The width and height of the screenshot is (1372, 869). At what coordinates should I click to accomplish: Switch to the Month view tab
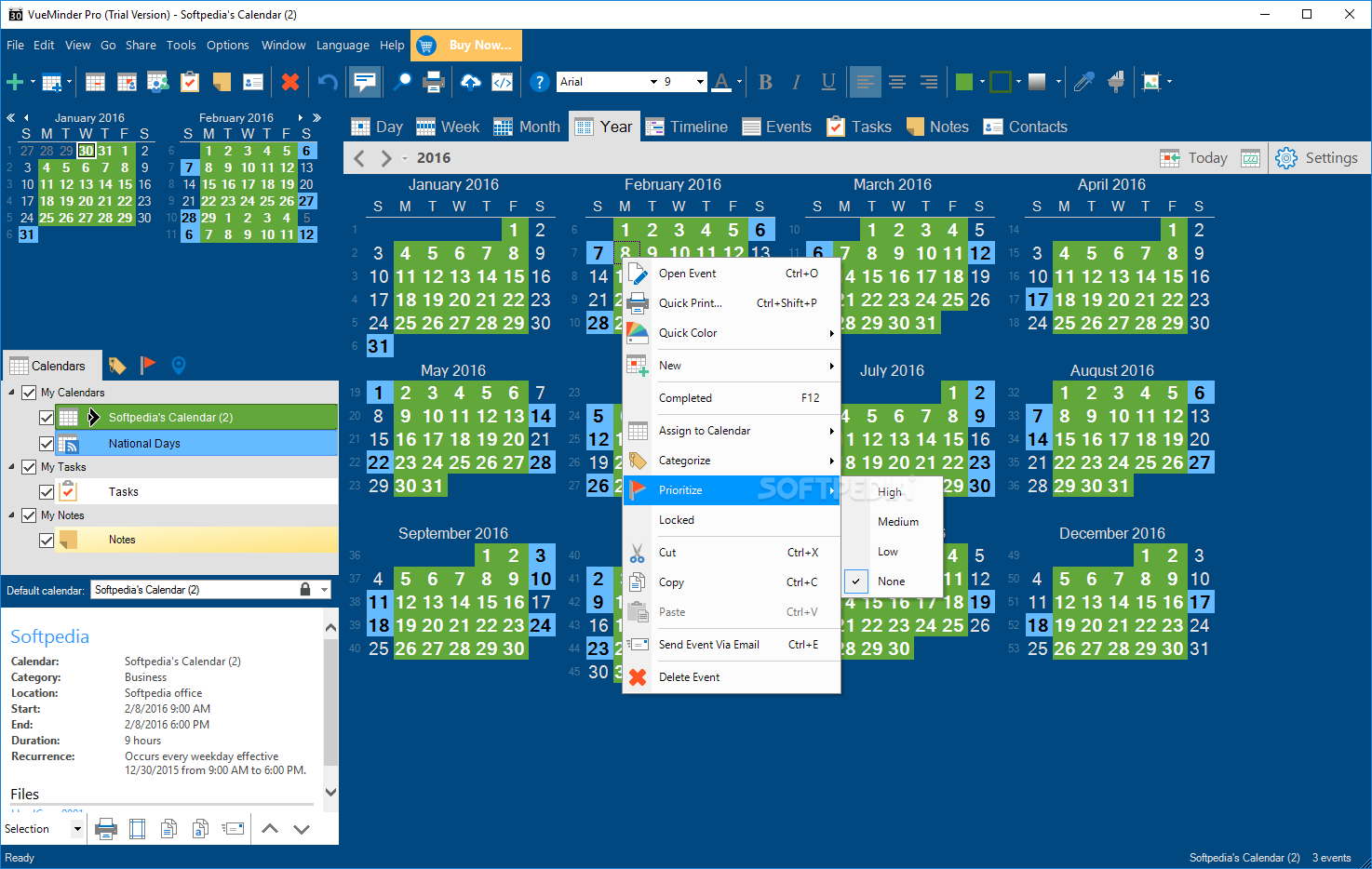(x=527, y=127)
